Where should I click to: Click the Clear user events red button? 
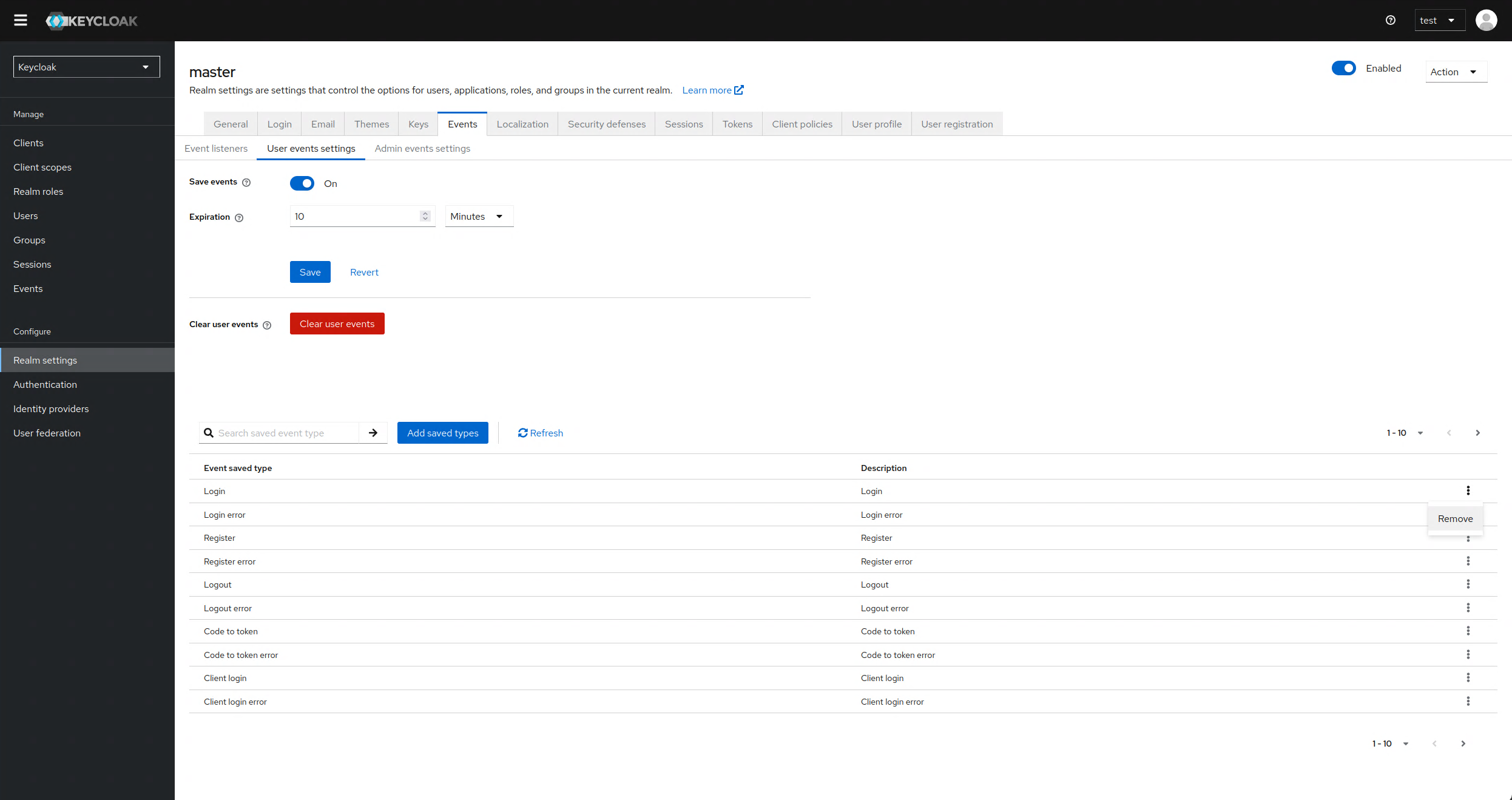point(337,324)
